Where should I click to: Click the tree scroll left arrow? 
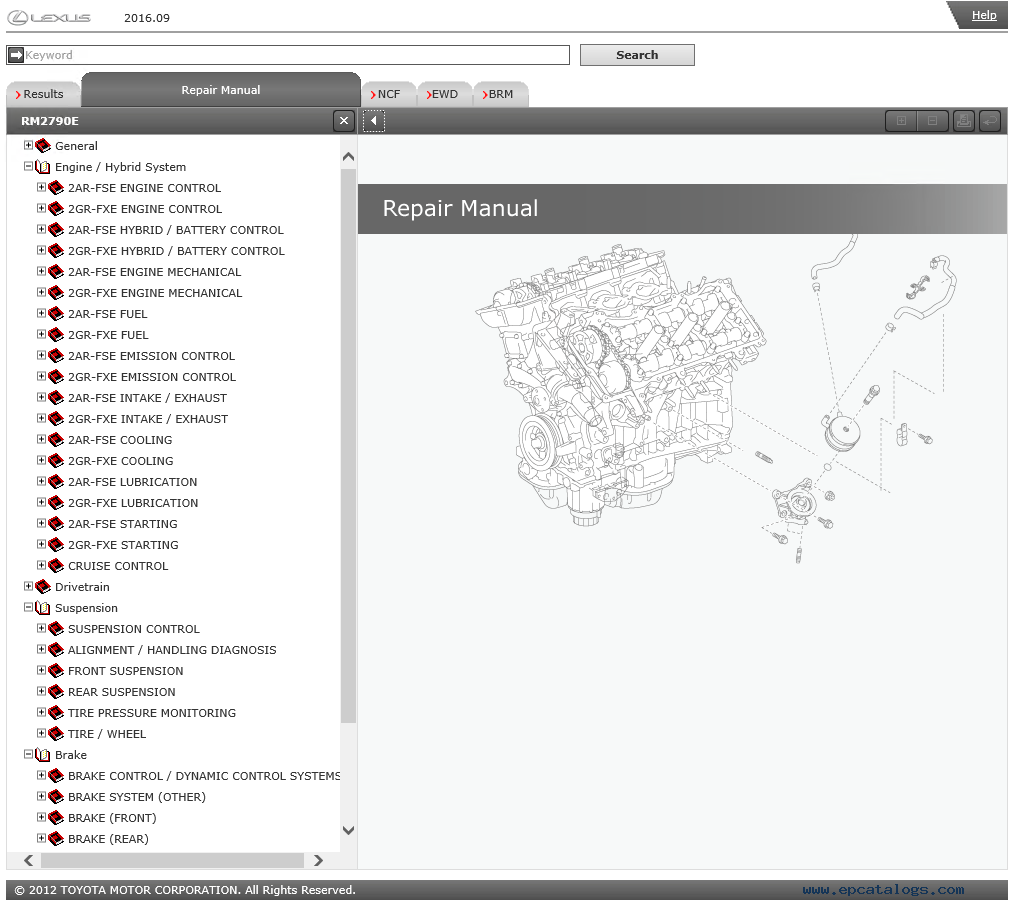[x=28, y=860]
